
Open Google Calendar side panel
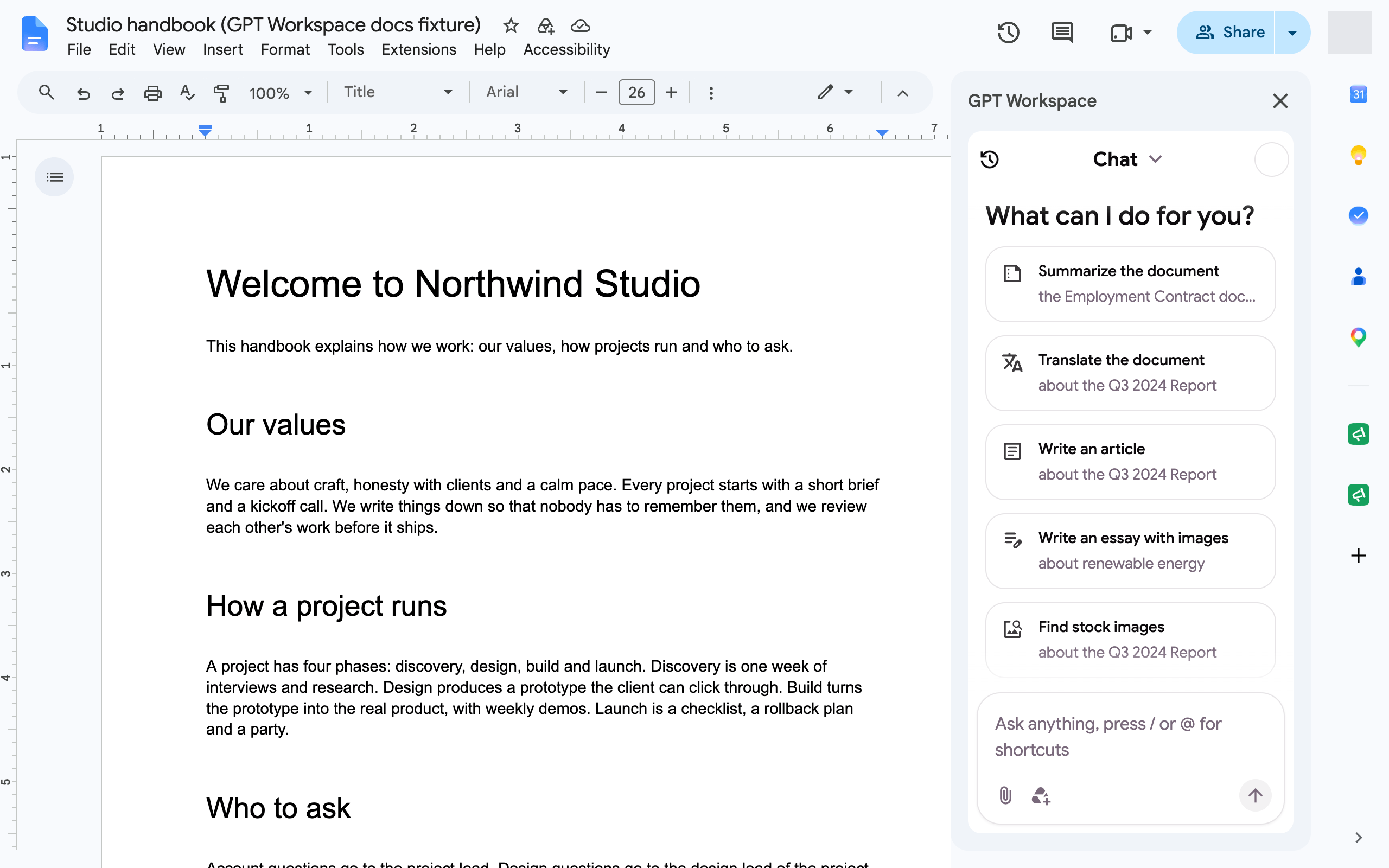tap(1358, 94)
